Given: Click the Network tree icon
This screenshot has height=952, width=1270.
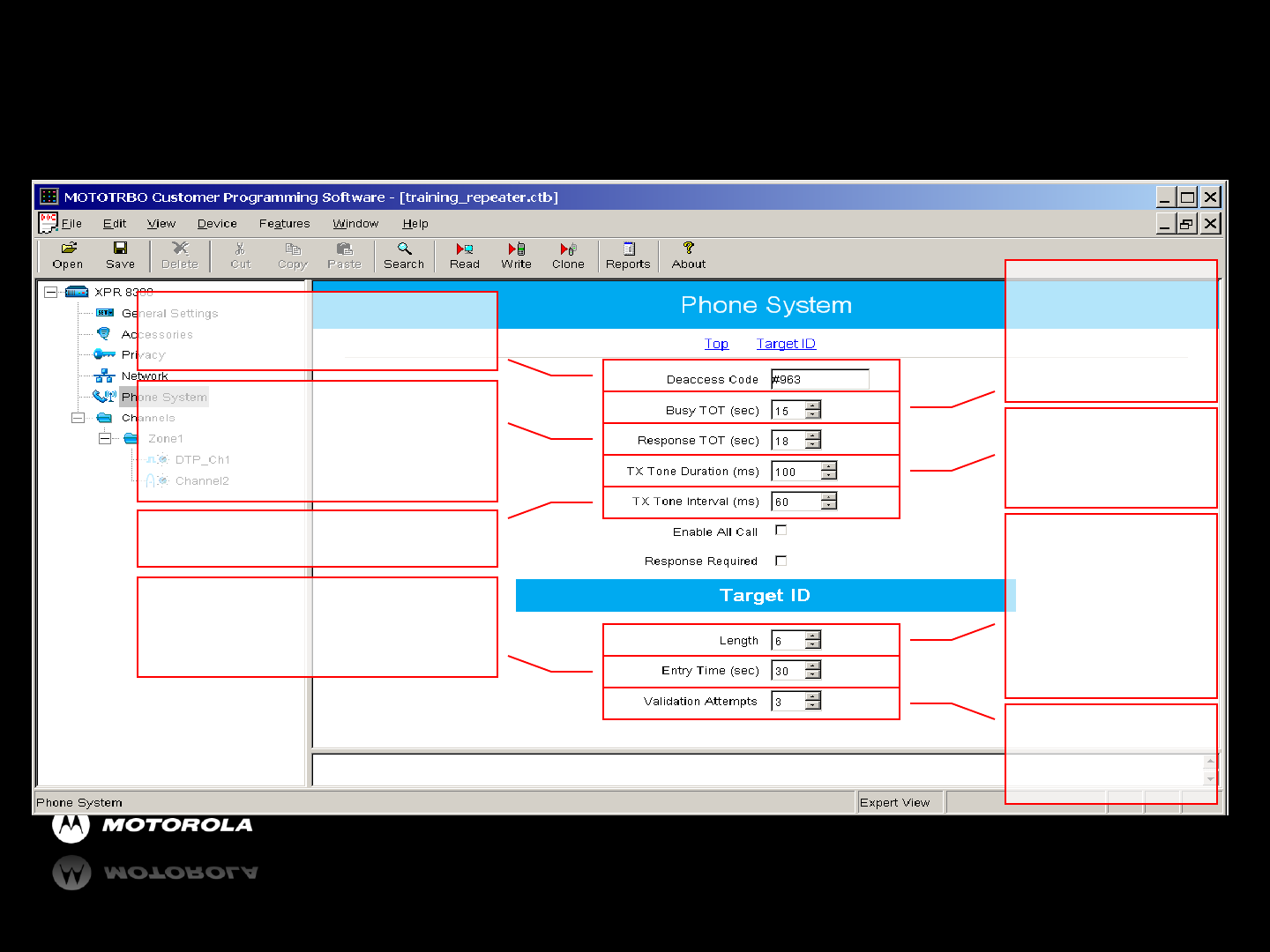Looking at the screenshot, I should pos(104,376).
